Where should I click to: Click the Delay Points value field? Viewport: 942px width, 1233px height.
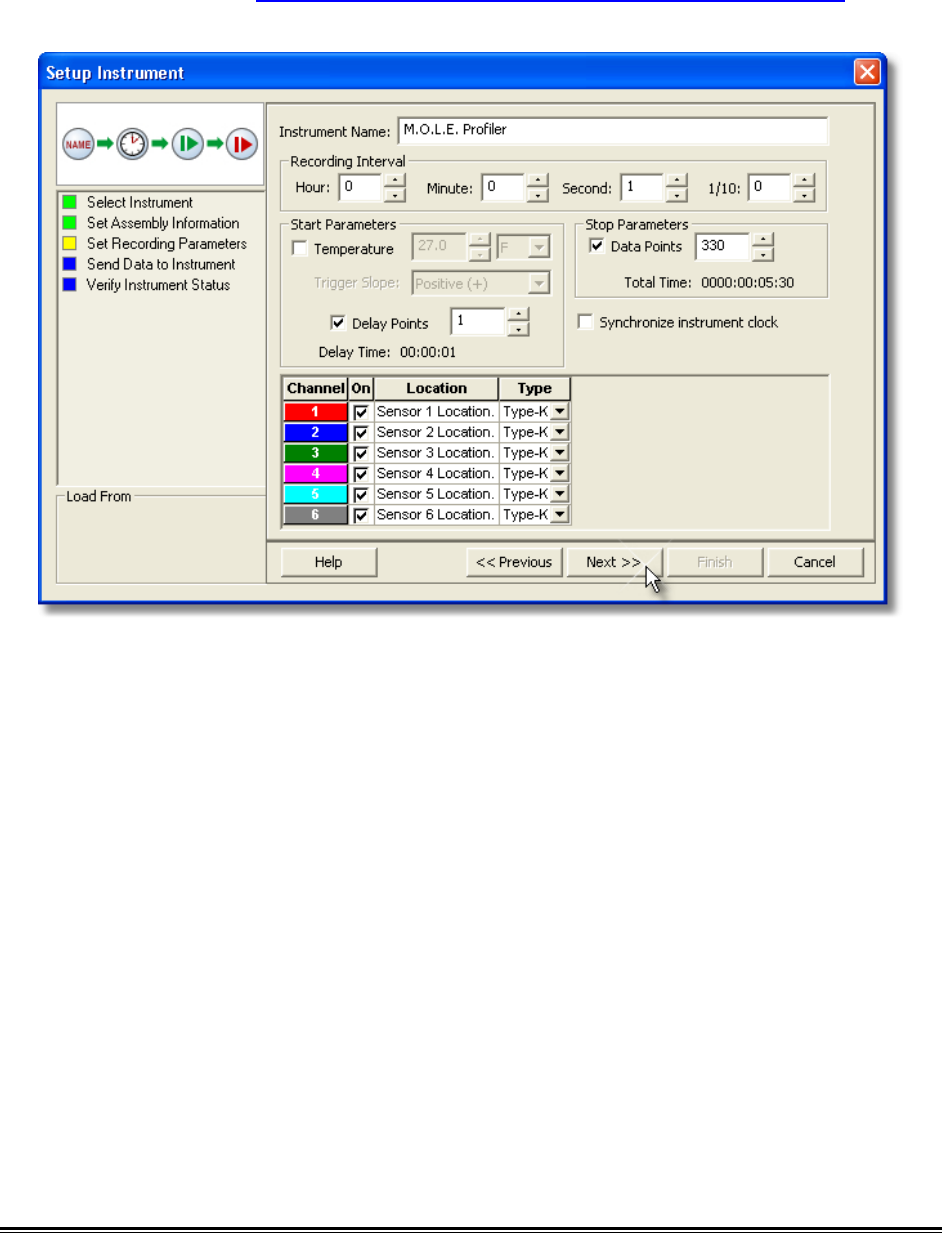[479, 321]
